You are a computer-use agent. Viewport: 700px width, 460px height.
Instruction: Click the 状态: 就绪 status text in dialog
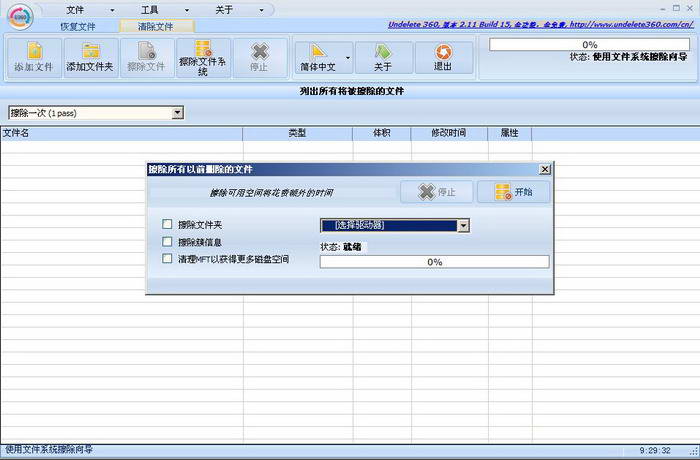[341, 247]
